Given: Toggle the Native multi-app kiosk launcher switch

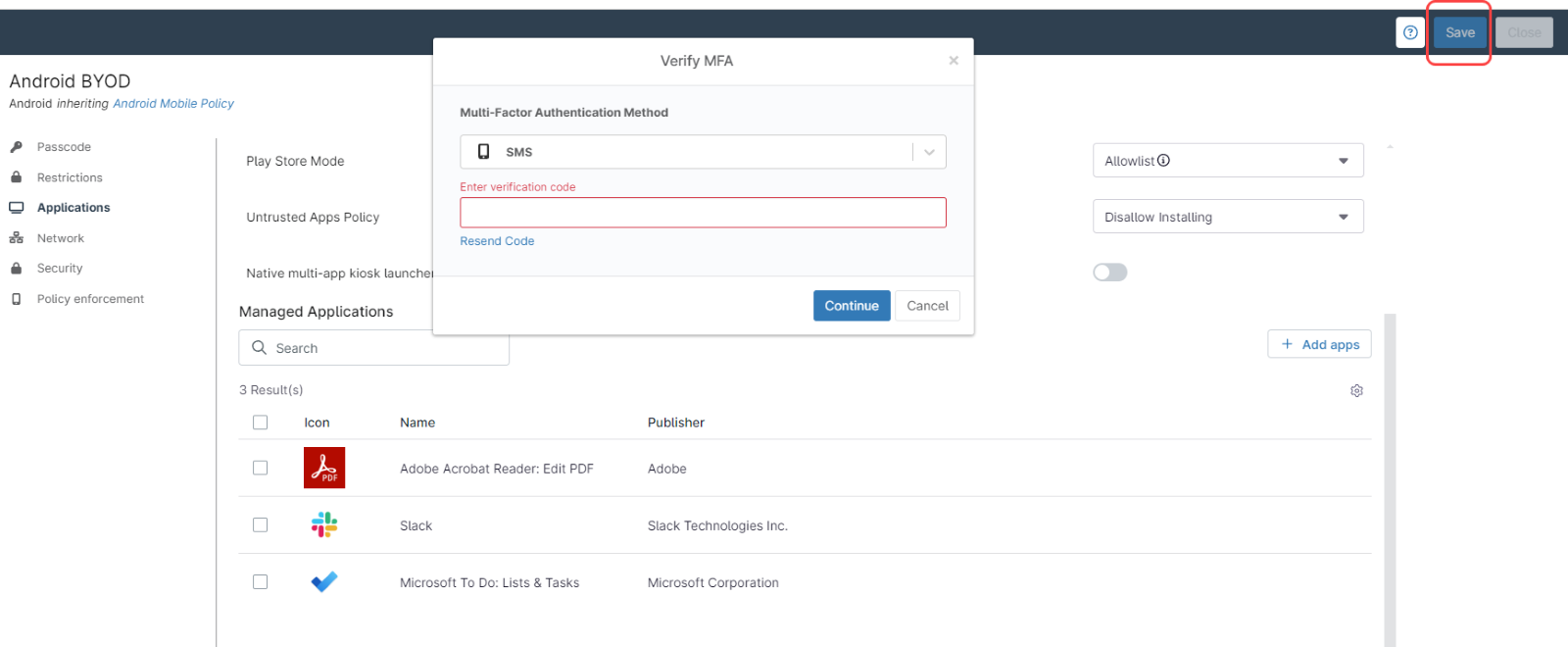Looking at the screenshot, I should [x=1110, y=273].
